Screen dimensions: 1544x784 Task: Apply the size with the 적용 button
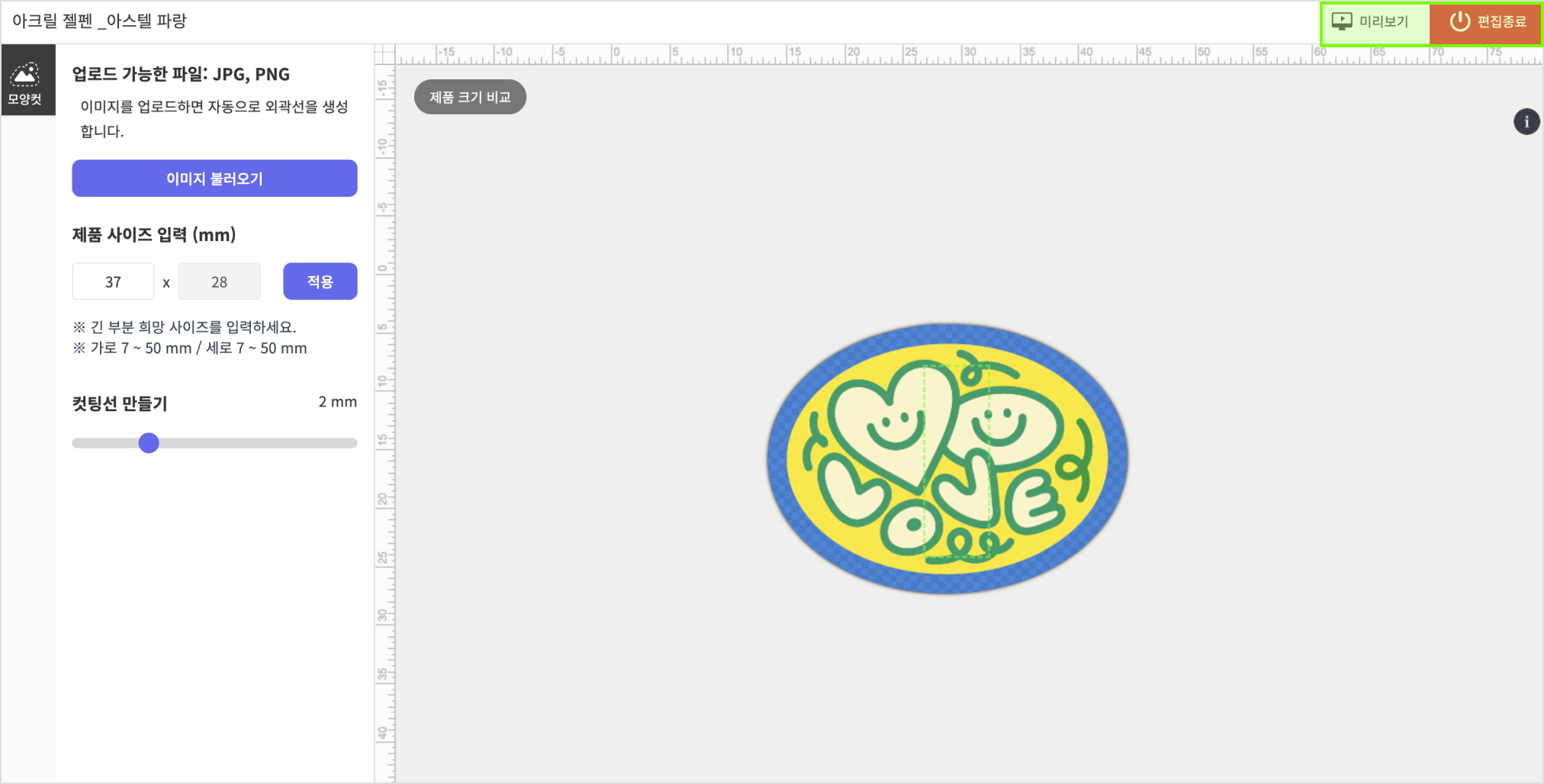pyautogui.click(x=320, y=281)
